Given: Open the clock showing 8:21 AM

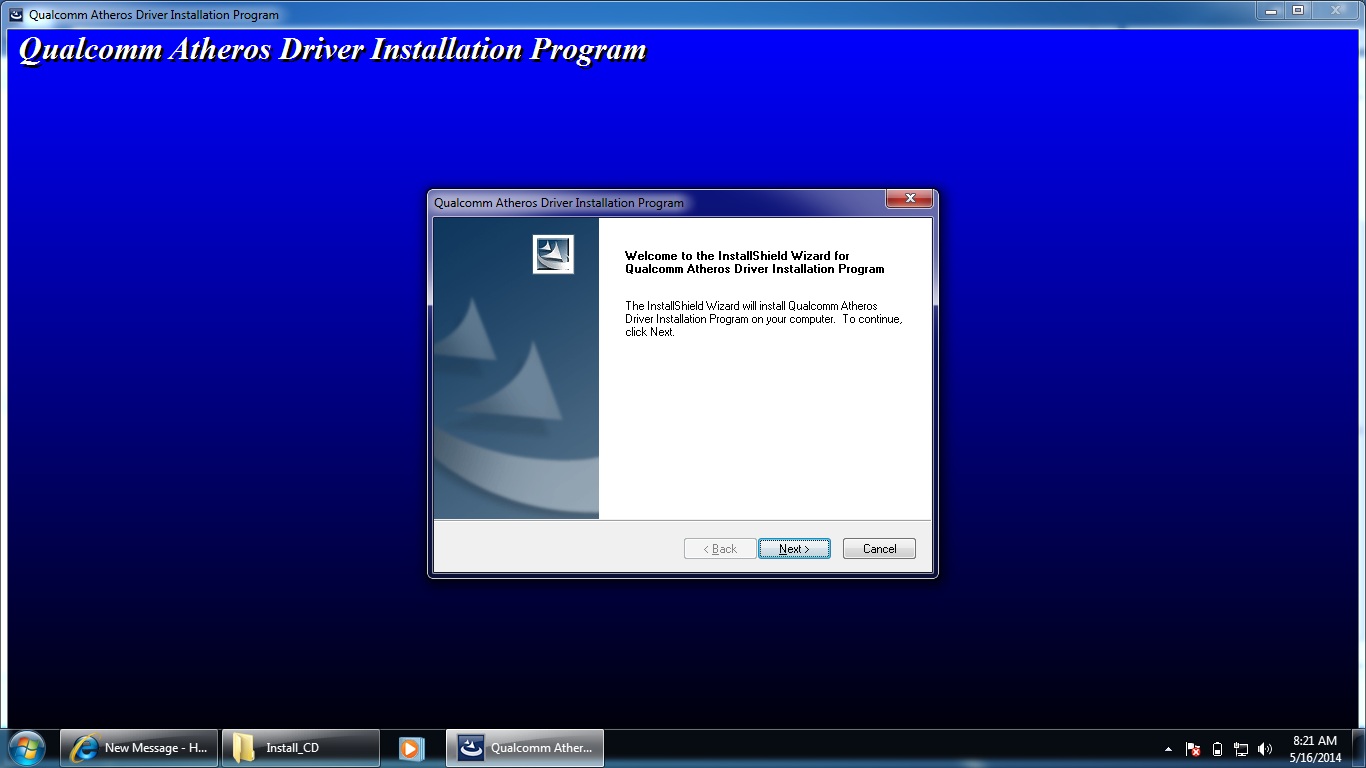Looking at the screenshot, I should [x=1315, y=749].
